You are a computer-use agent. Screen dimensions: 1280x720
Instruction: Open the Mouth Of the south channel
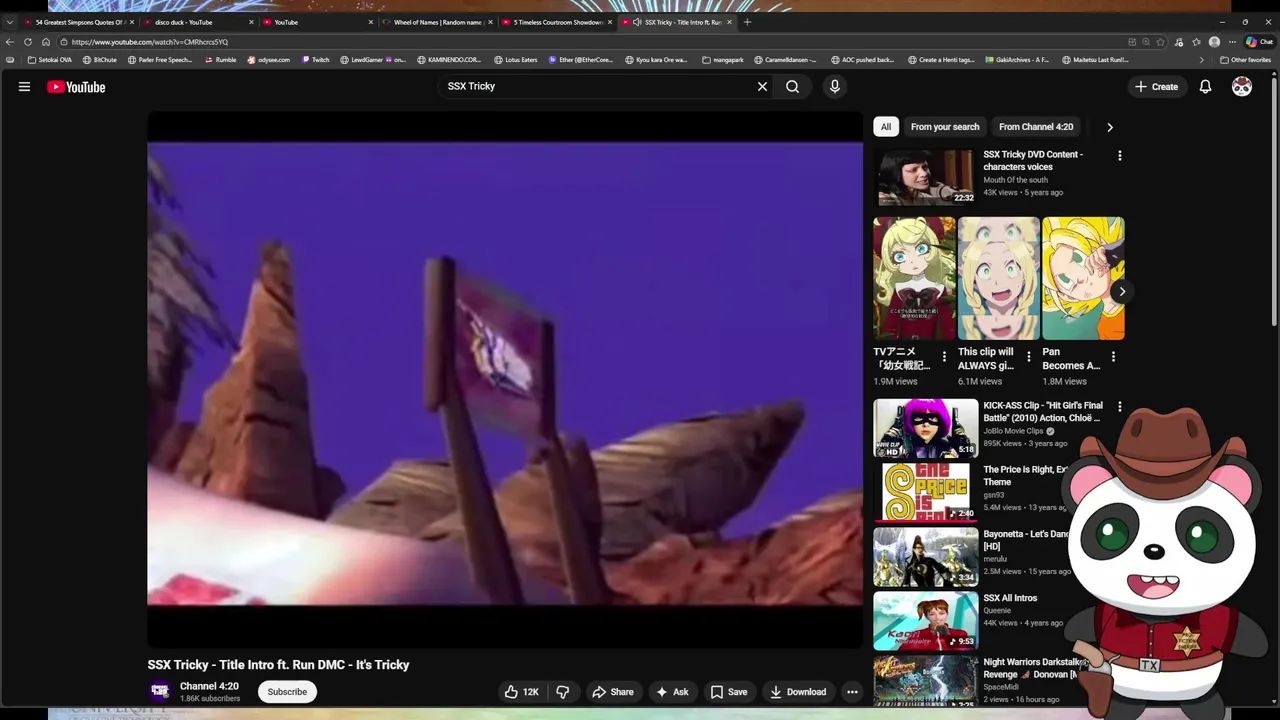(1015, 180)
